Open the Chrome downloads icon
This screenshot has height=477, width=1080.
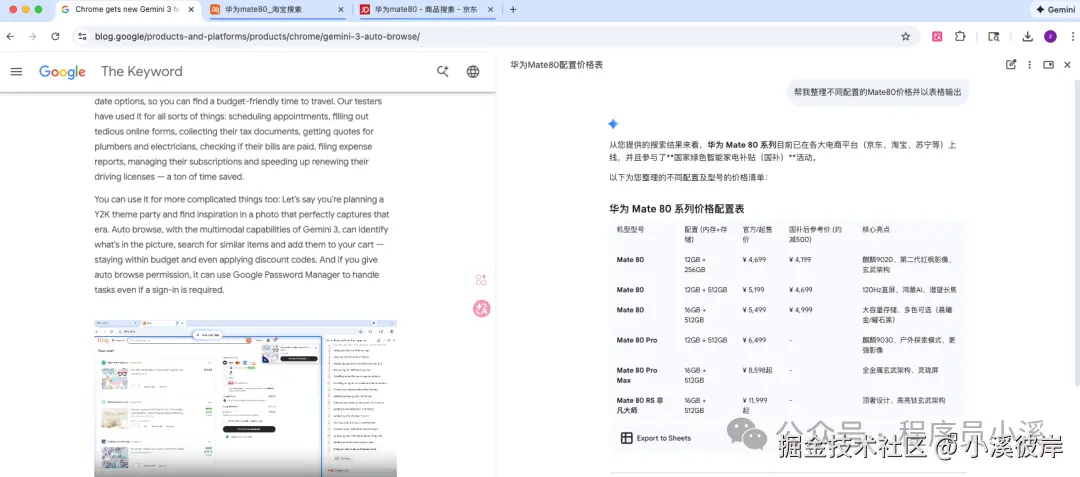tap(1027, 36)
